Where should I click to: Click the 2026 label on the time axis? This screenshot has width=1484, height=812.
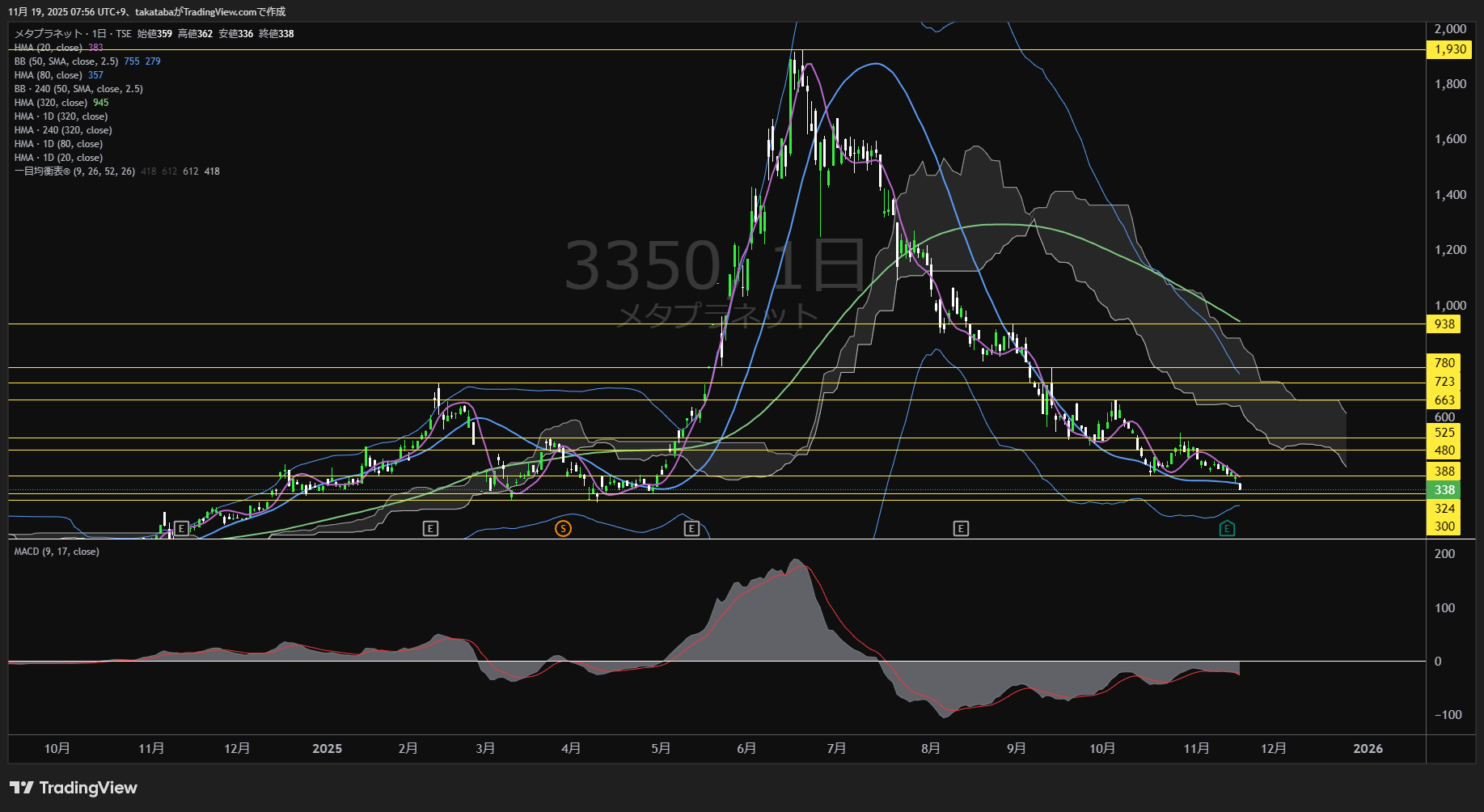pos(1368,749)
